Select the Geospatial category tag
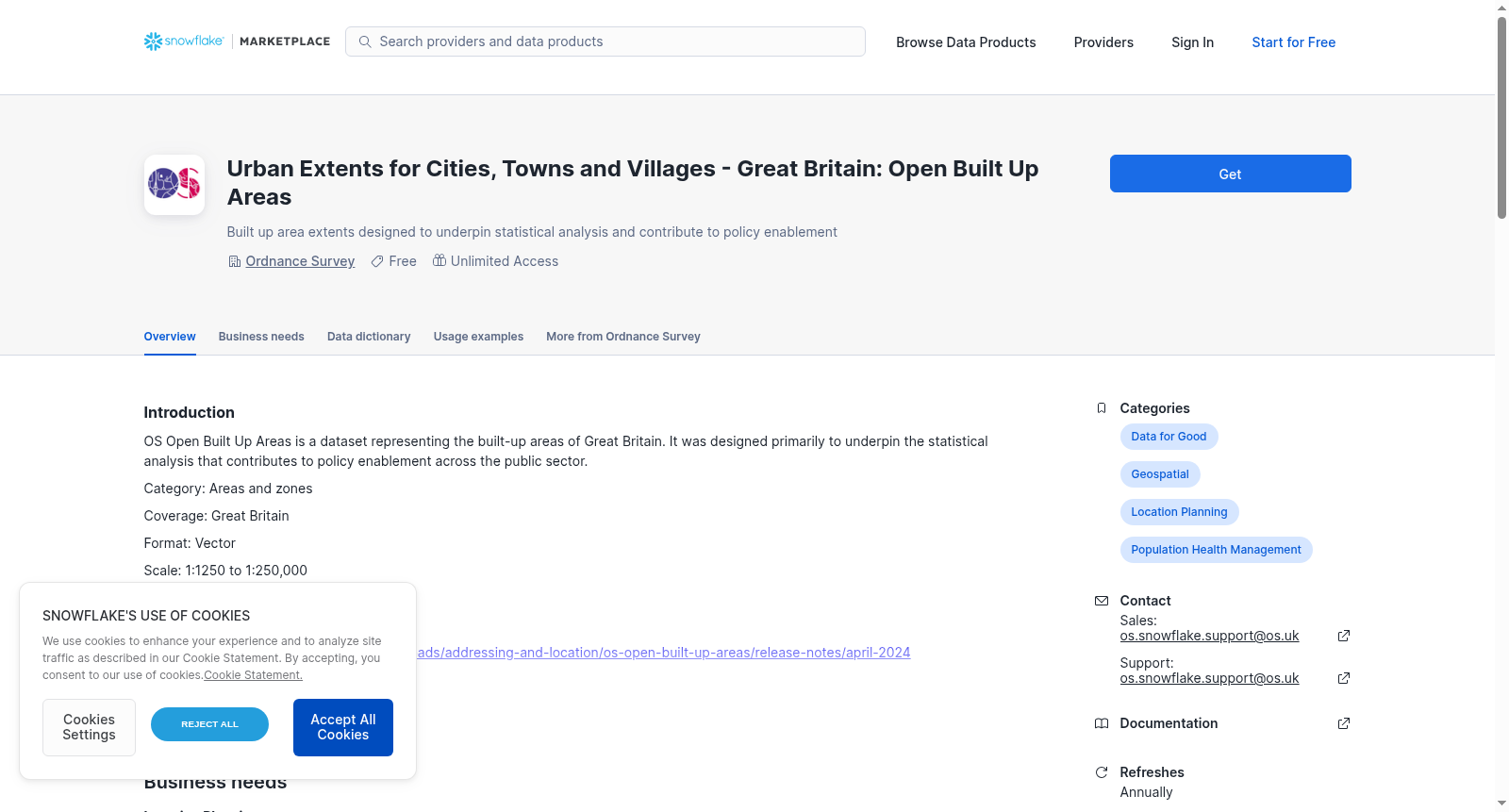1509x812 pixels. click(1160, 474)
